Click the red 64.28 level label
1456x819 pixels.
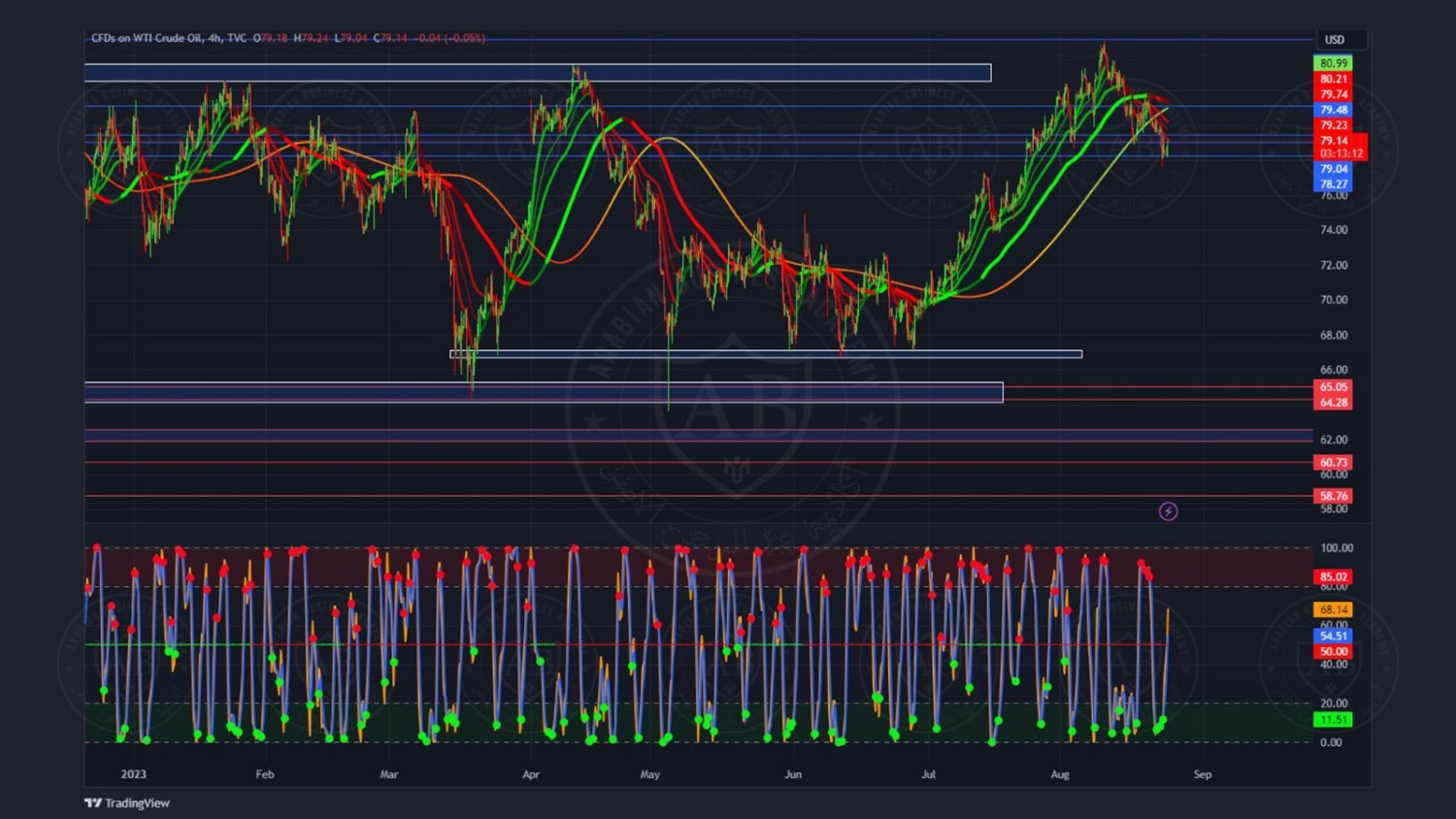[1333, 402]
